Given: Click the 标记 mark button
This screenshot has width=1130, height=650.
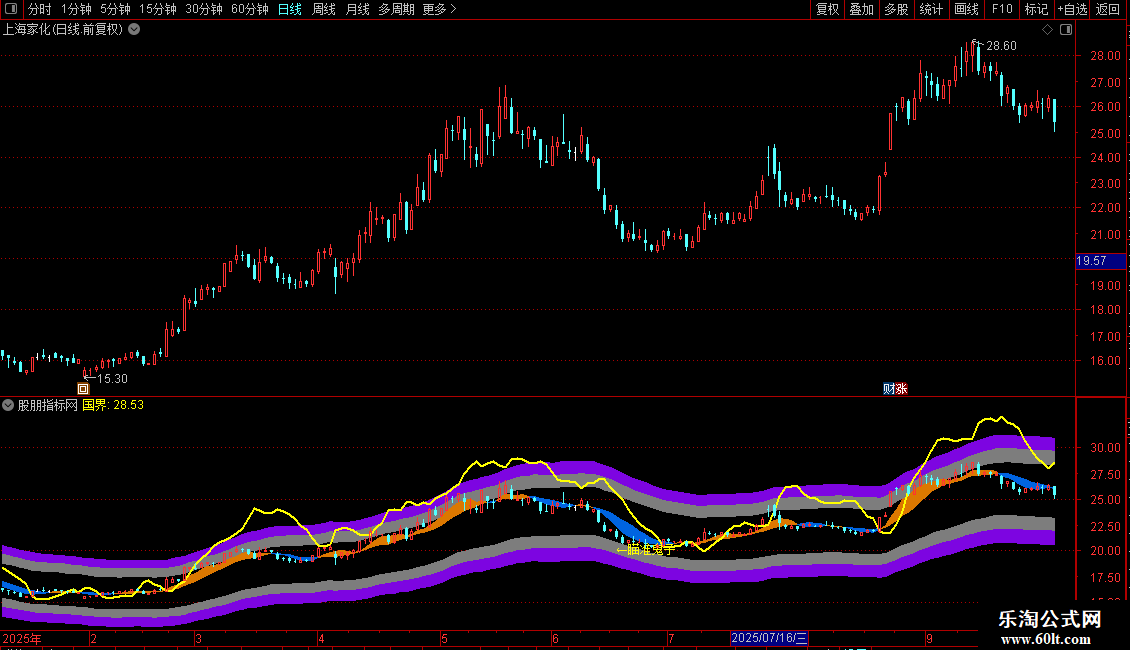Looking at the screenshot, I should click(x=1036, y=9).
